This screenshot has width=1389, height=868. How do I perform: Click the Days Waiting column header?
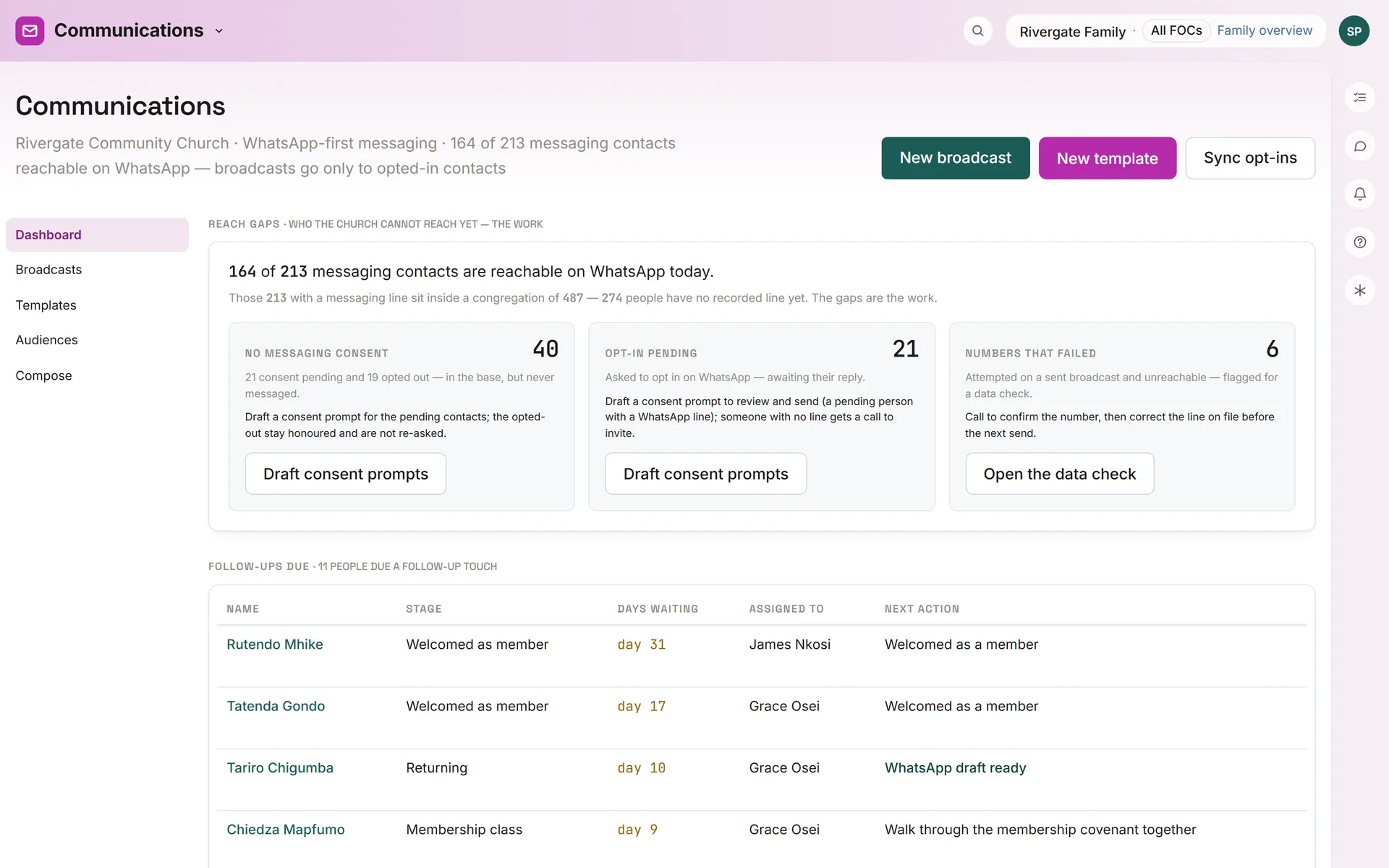(658, 609)
